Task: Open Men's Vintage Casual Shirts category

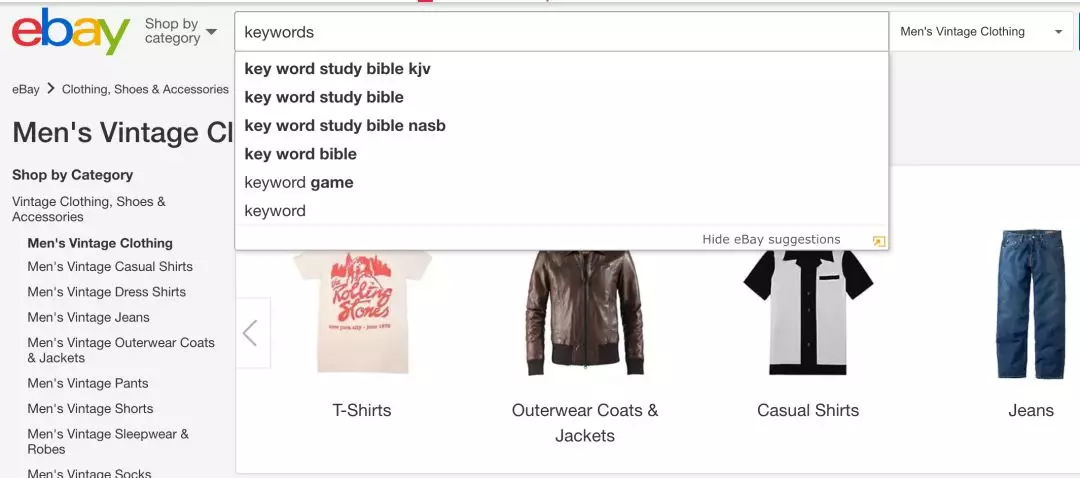Action: click(110, 267)
